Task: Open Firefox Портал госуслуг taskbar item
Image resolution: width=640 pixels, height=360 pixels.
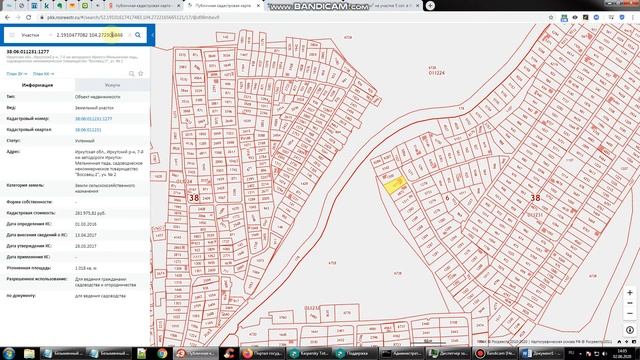Action: click(x=262, y=353)
